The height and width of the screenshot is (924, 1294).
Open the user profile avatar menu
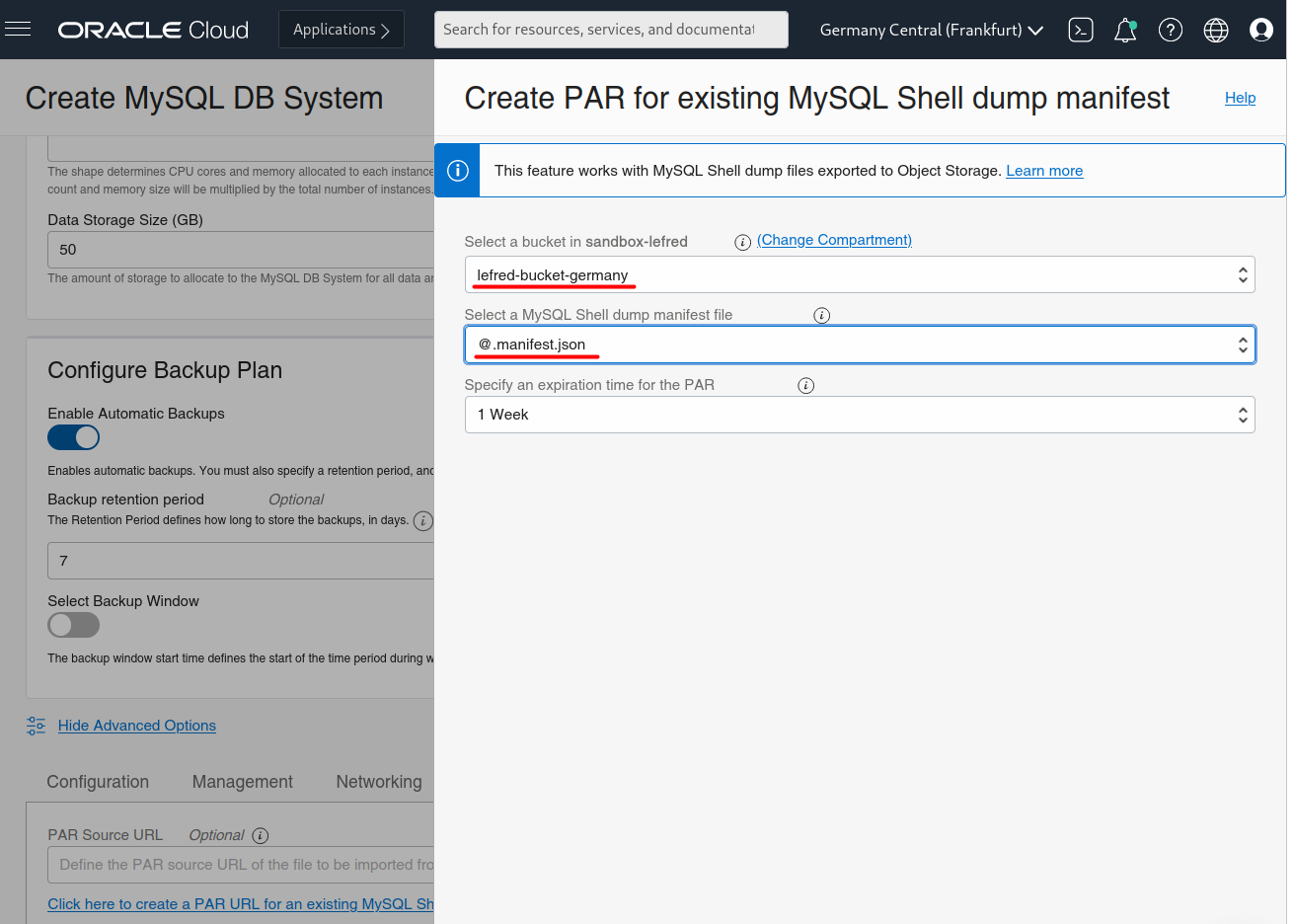[x=1261, y=31]
